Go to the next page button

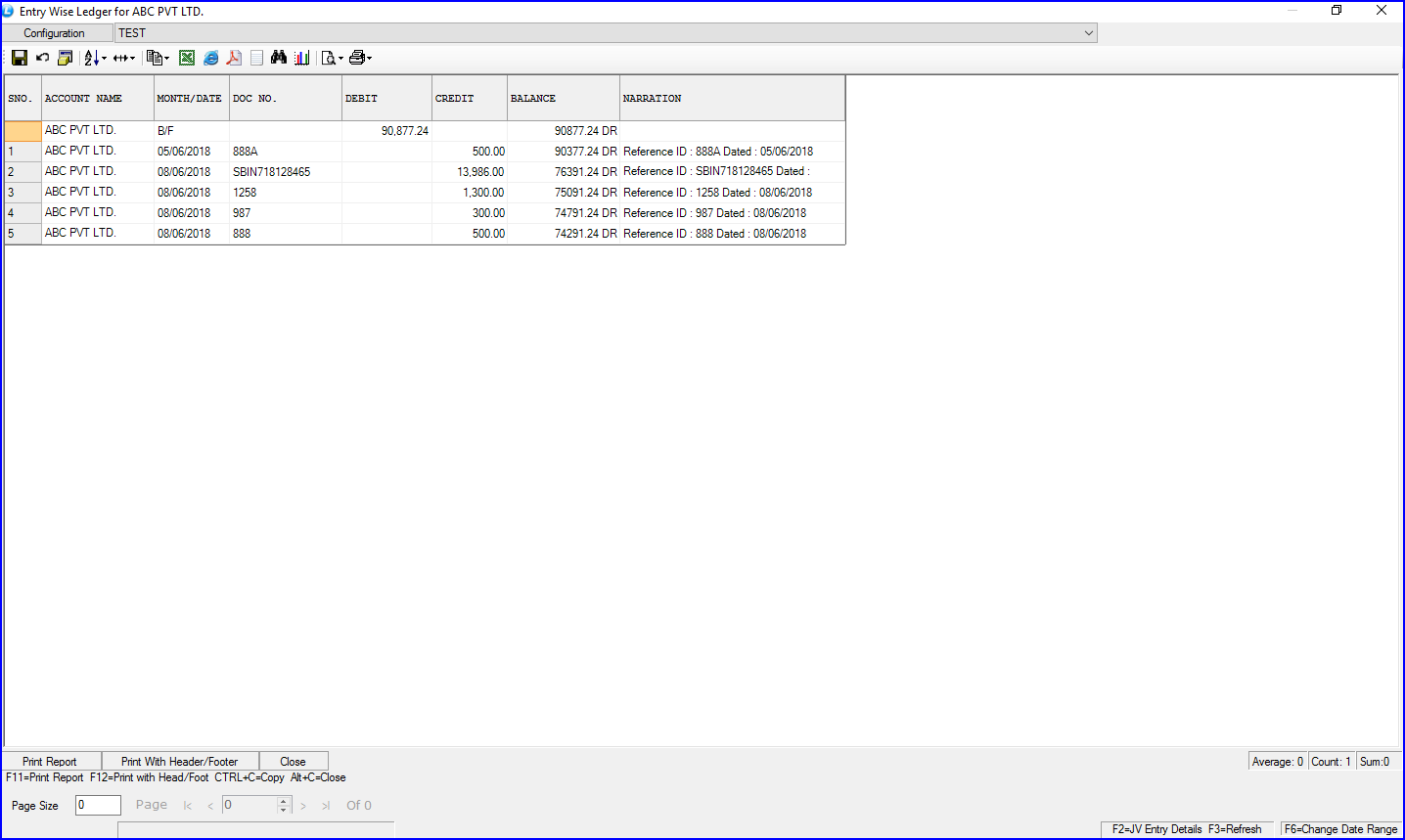point(303,806)
